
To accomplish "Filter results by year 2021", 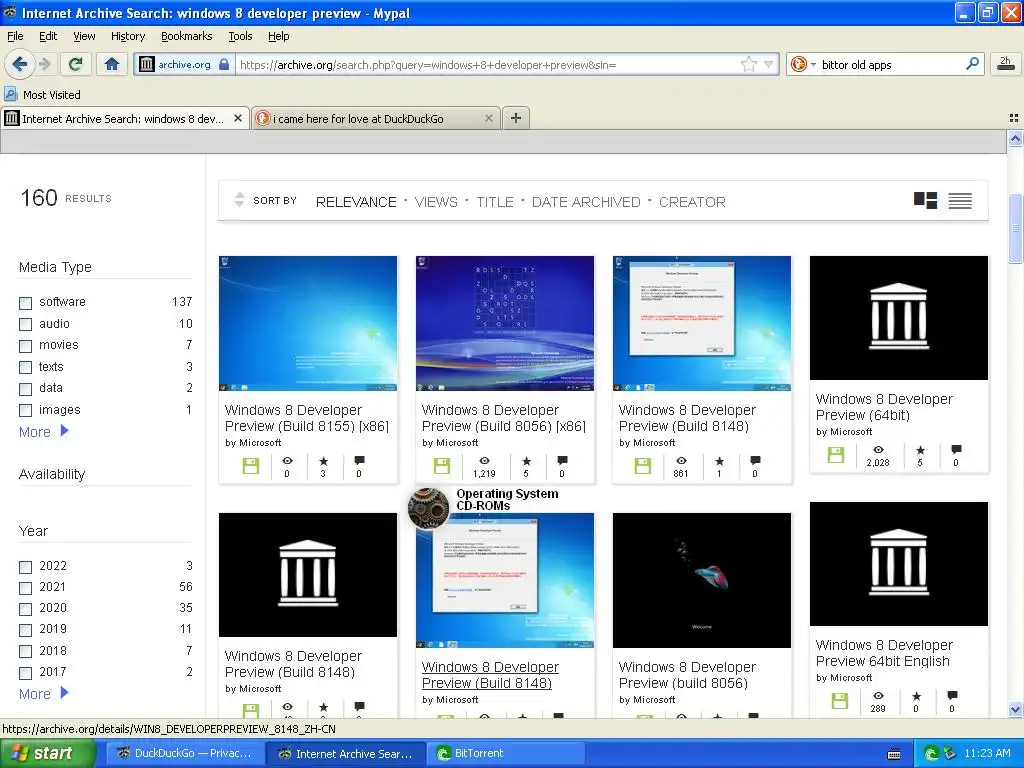I will (25, 588).
